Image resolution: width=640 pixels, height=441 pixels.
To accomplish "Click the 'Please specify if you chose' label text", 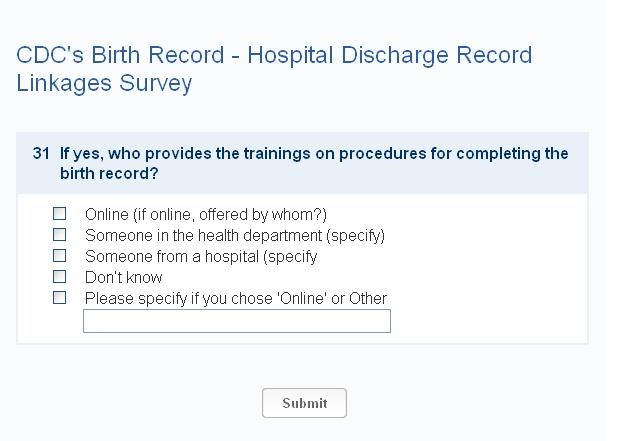I will (x=235, y=299).
